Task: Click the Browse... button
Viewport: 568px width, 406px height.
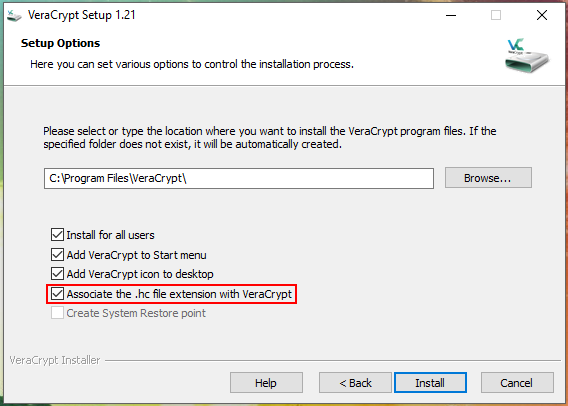Action: 488,178
